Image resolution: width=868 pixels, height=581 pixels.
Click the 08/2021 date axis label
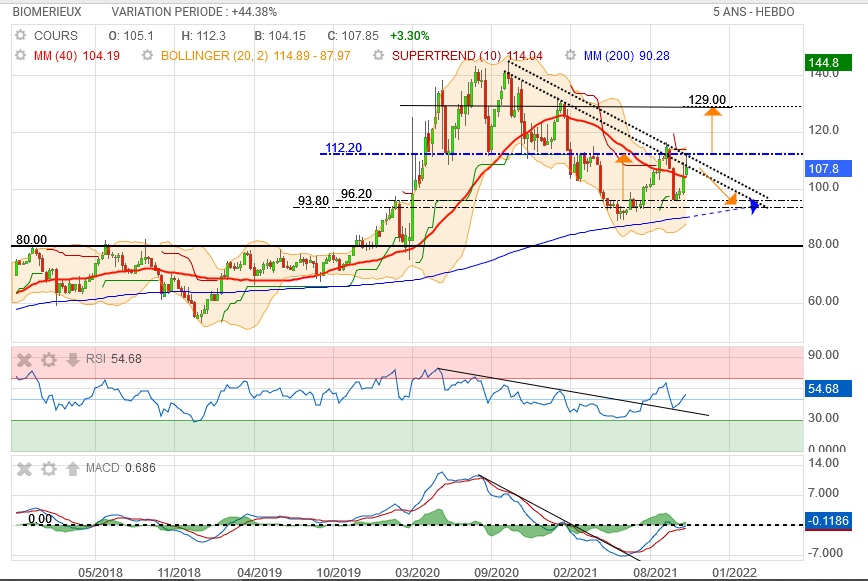[655, 572]
